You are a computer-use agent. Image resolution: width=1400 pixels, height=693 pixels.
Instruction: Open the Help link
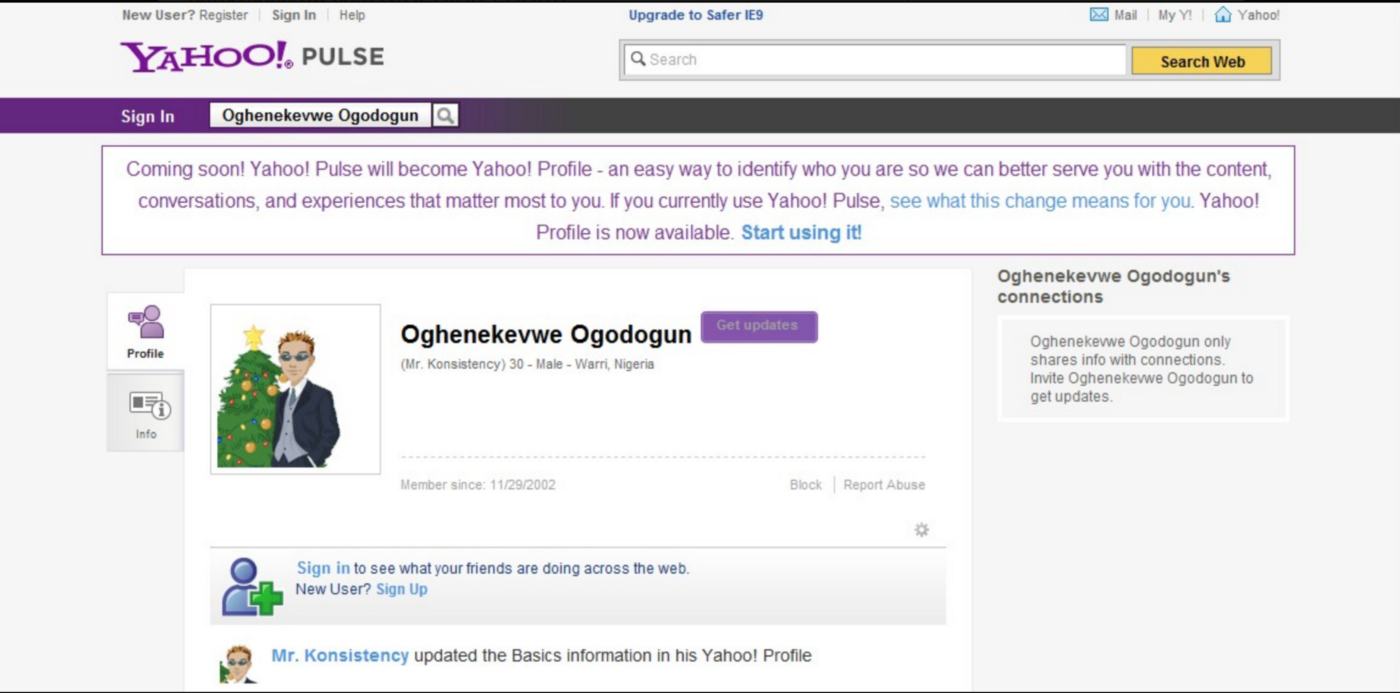(352, 15)
